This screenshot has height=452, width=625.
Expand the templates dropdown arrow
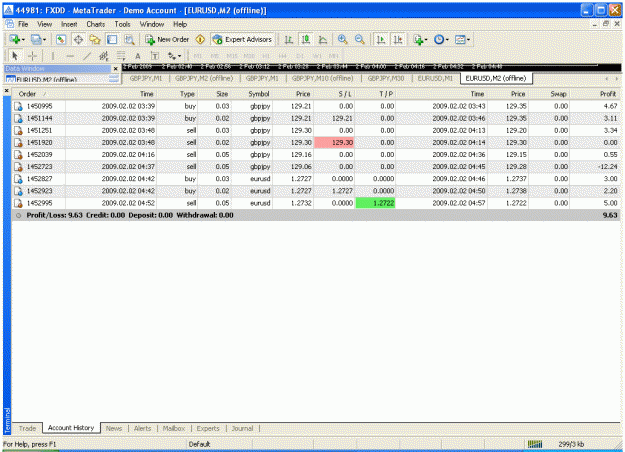click(x=469, y=40)
